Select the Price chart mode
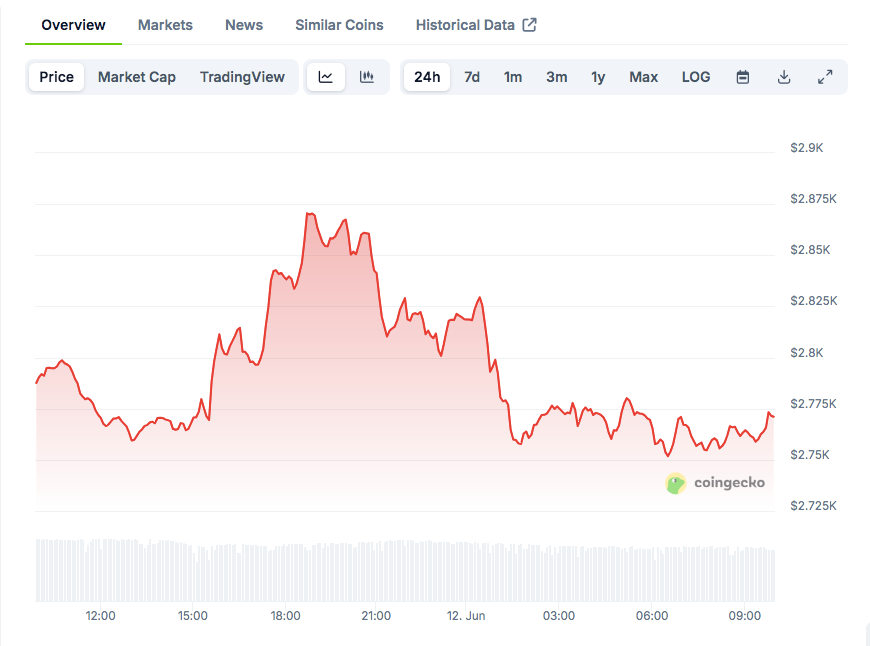 57,77
